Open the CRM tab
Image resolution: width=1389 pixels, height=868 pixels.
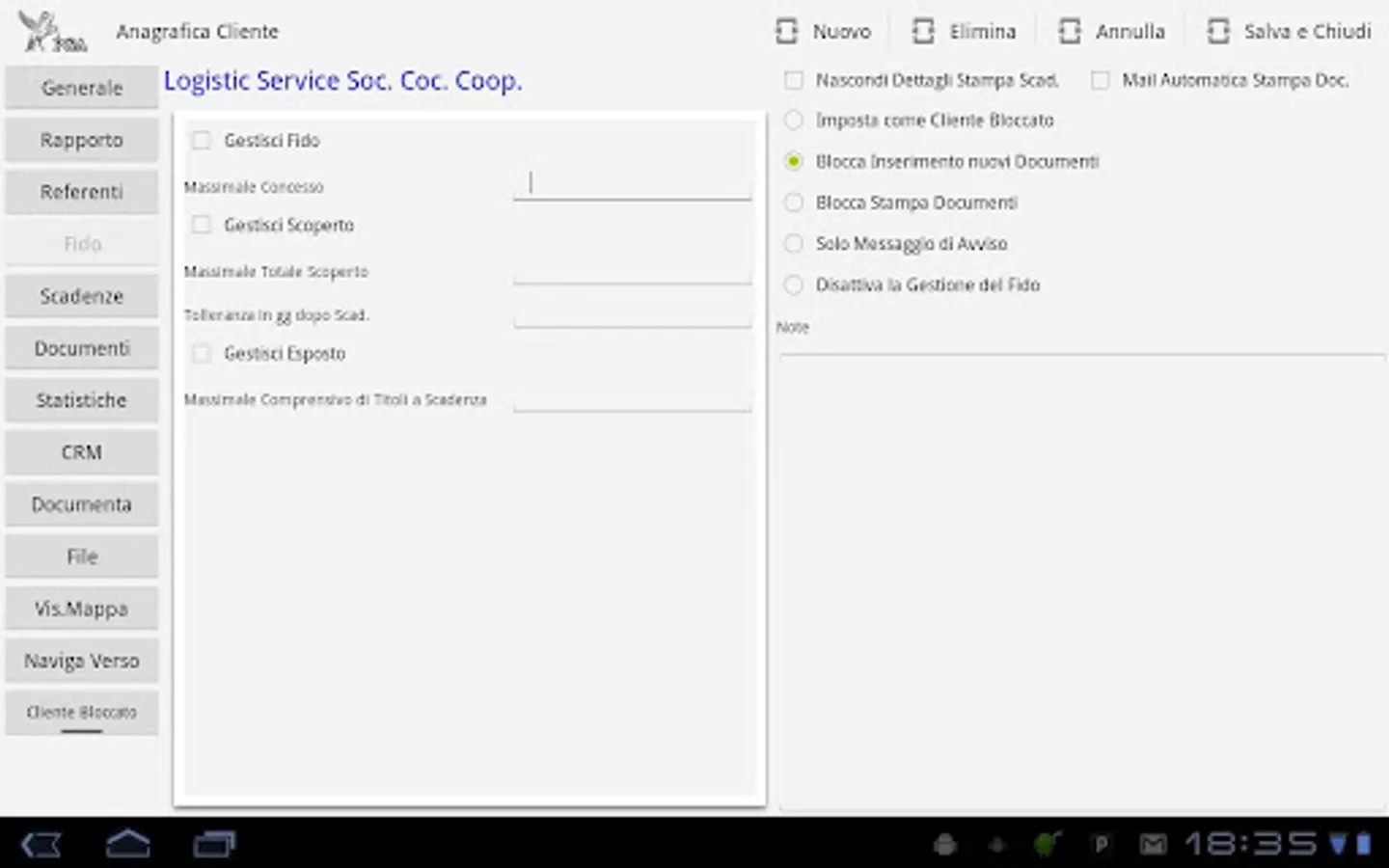[x=82, y=452]
